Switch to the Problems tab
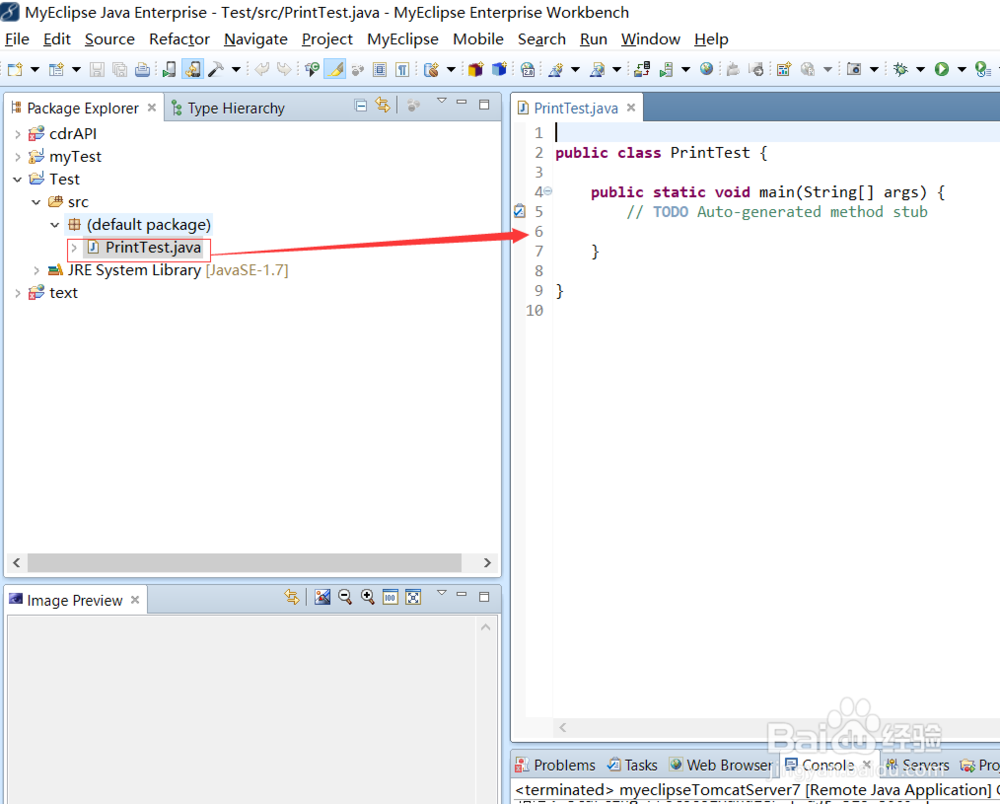The height and width of the screenshot is (804, 1000). pyautogui.click(x=556, y=765)
